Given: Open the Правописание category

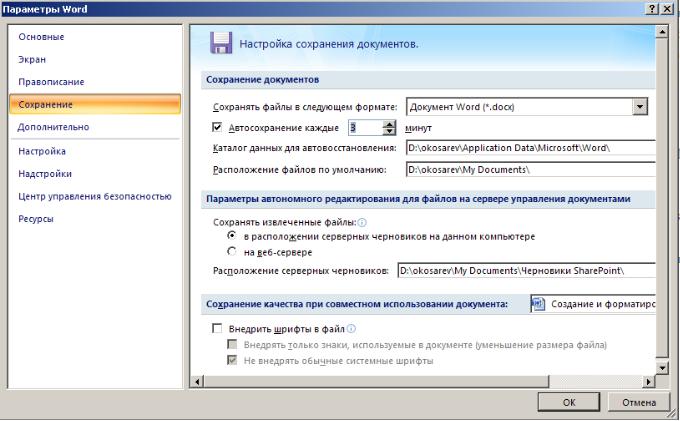Looking at the screenshot, I should [x=51, y=82].
